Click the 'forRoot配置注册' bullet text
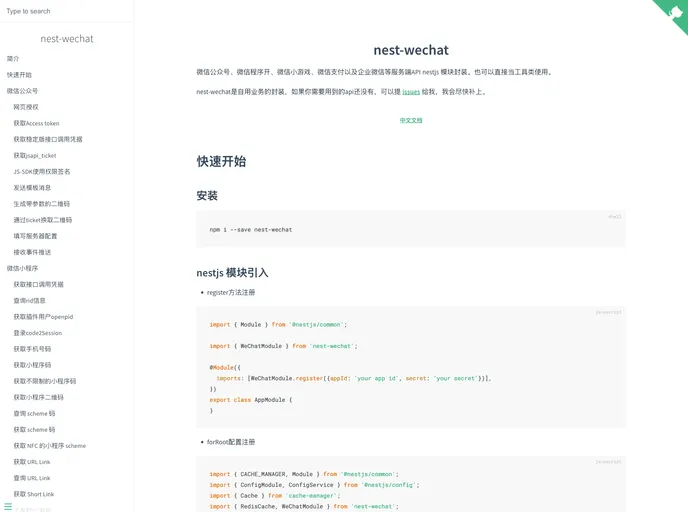This screenshot has width=688, height=512. [x=231, y=442]
